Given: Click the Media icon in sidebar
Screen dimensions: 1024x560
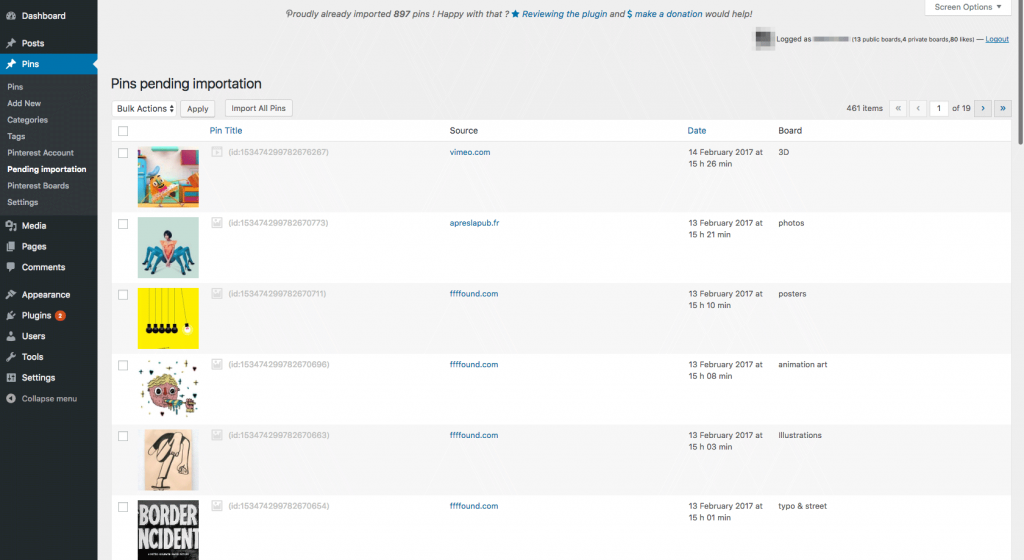Looking at the screenshot, I should 10,226.
